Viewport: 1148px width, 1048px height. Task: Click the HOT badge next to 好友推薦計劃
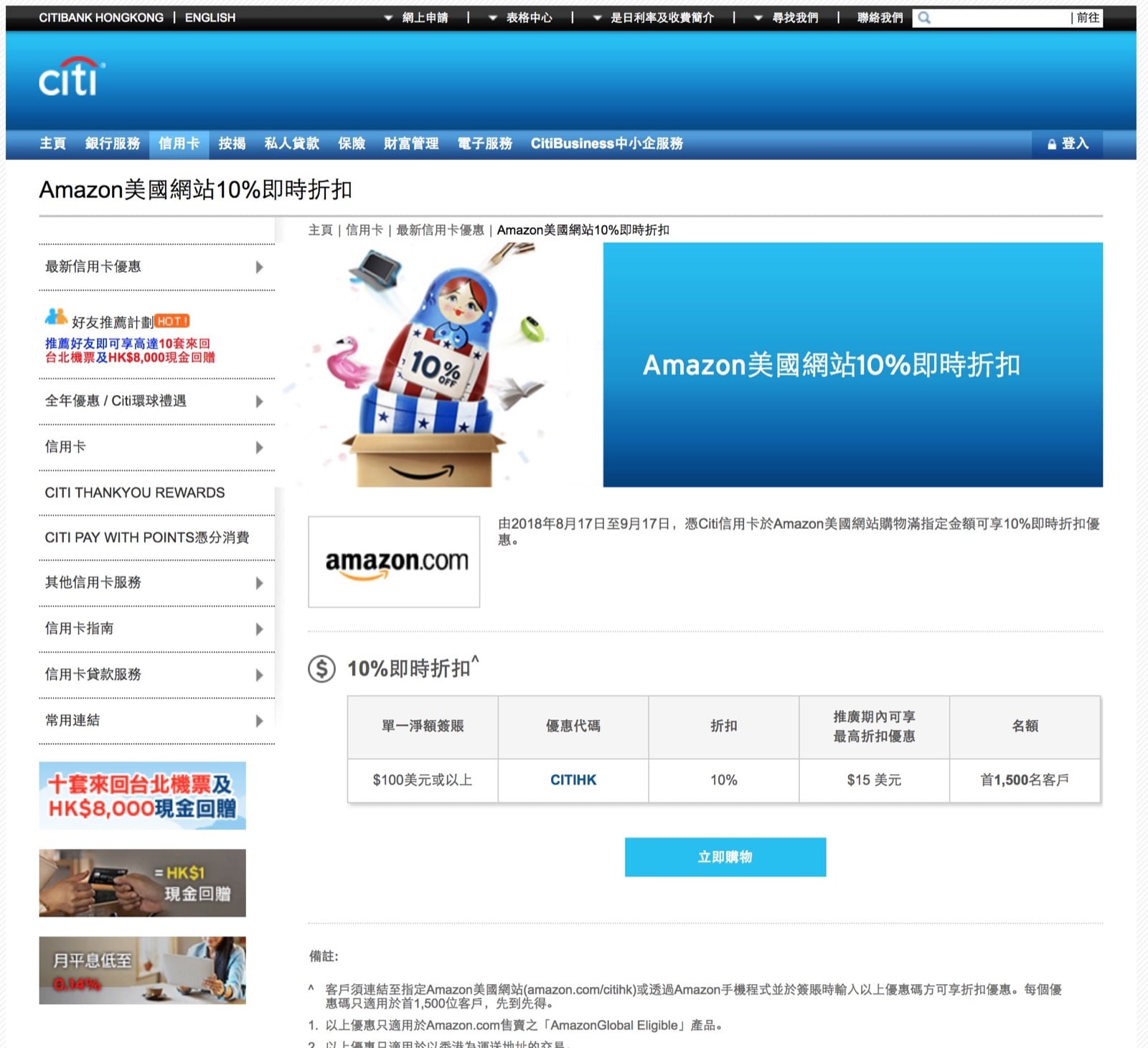172,321
